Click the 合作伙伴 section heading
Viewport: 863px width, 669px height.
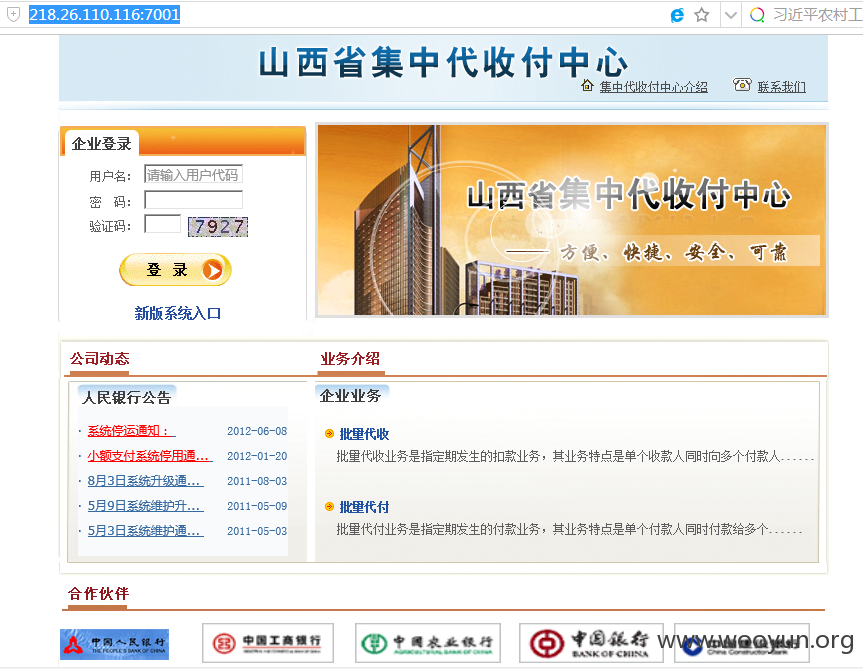coord(99,594)
